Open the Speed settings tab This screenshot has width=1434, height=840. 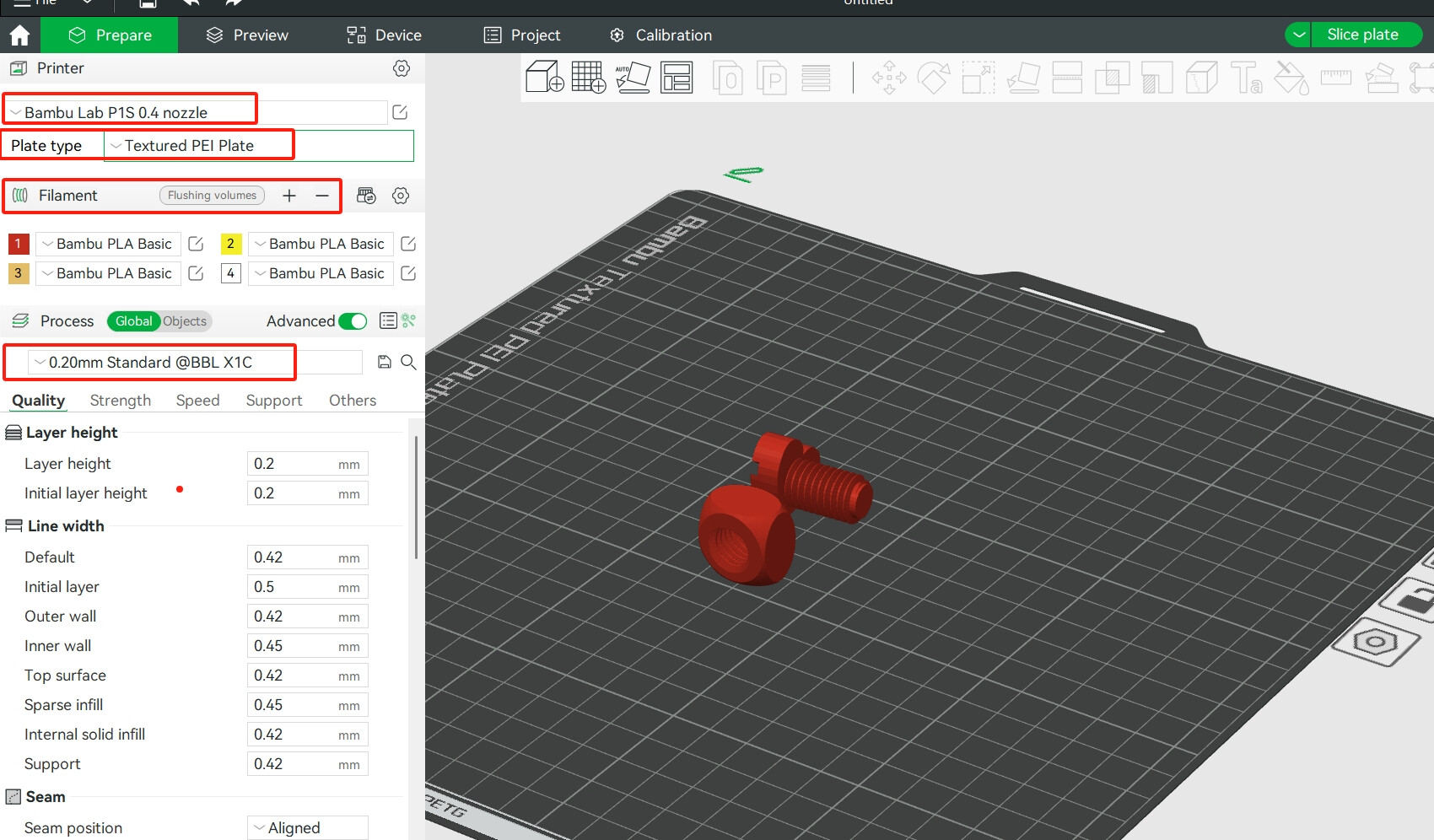(x=197, y=401)
